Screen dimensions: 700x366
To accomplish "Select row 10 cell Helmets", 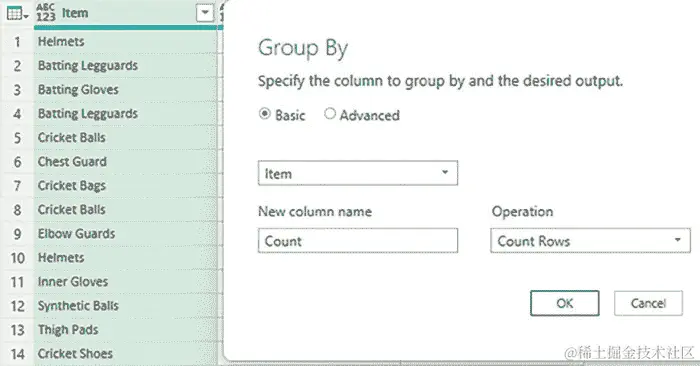I will 125,258.
